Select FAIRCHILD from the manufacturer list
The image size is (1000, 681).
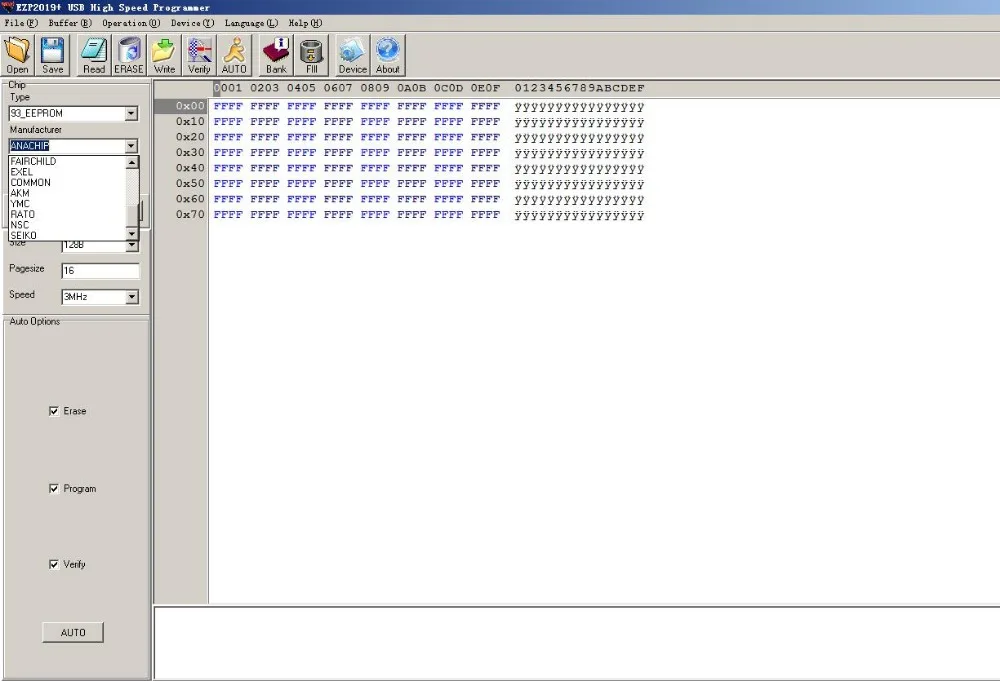(33, 161)
